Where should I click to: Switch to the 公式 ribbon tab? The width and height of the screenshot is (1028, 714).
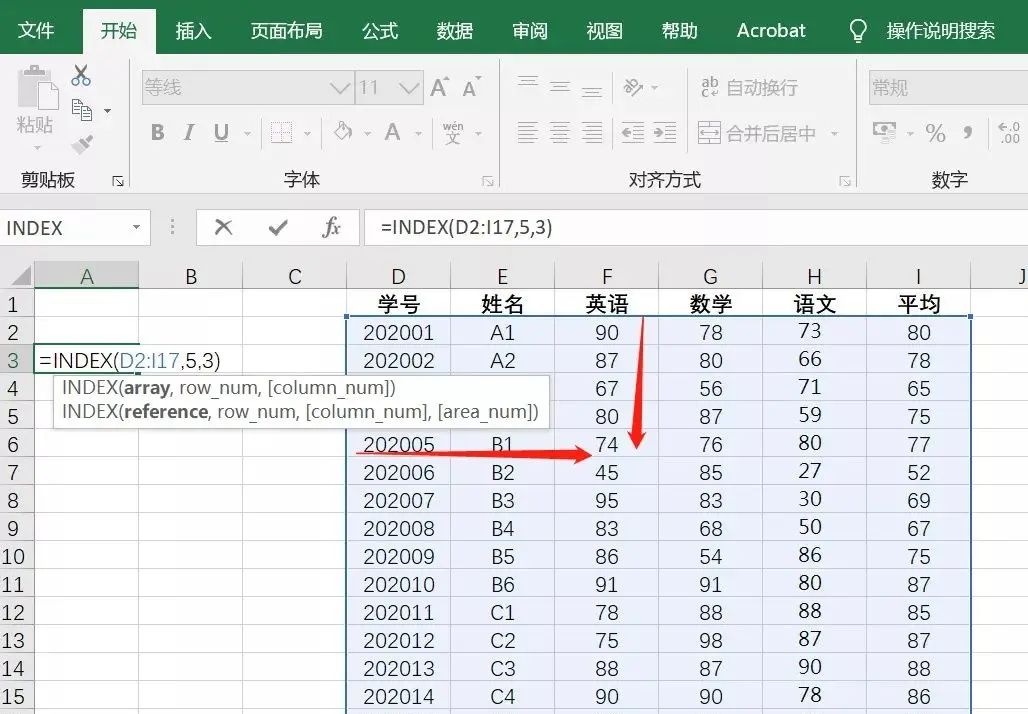click(x=379, y=30)
